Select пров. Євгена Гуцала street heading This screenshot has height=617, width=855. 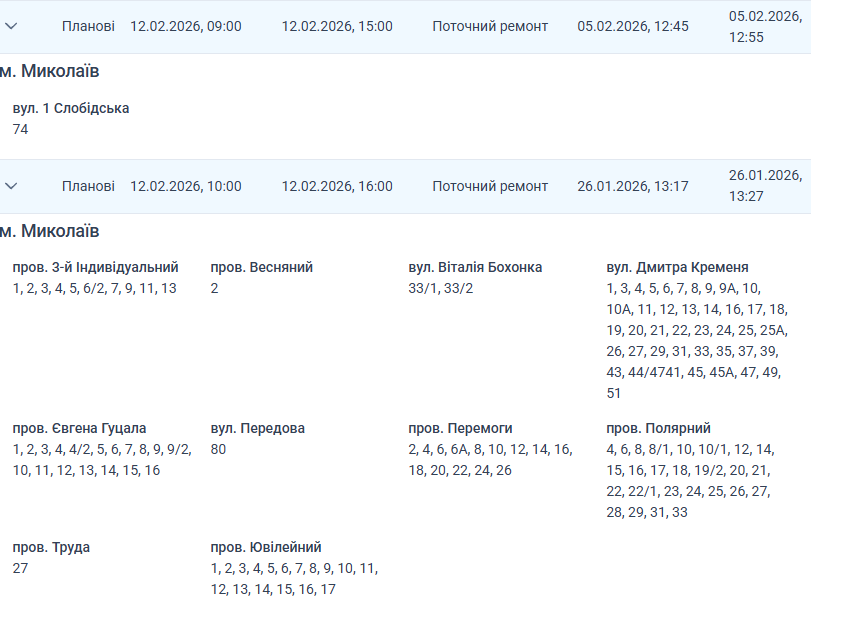(80, 428)
